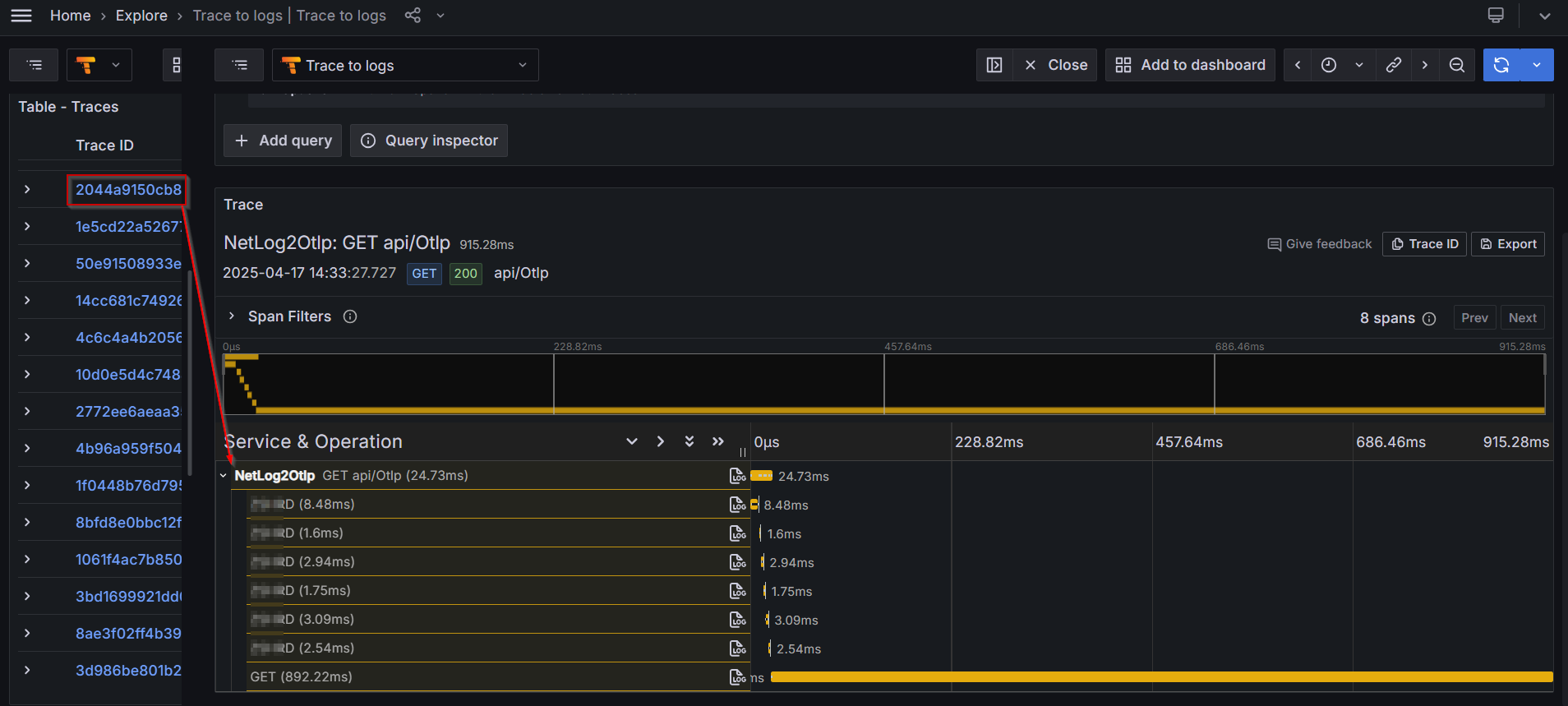Collapse one level of span tree
This screenshot has height=706, width=1568.
point(661,441)
